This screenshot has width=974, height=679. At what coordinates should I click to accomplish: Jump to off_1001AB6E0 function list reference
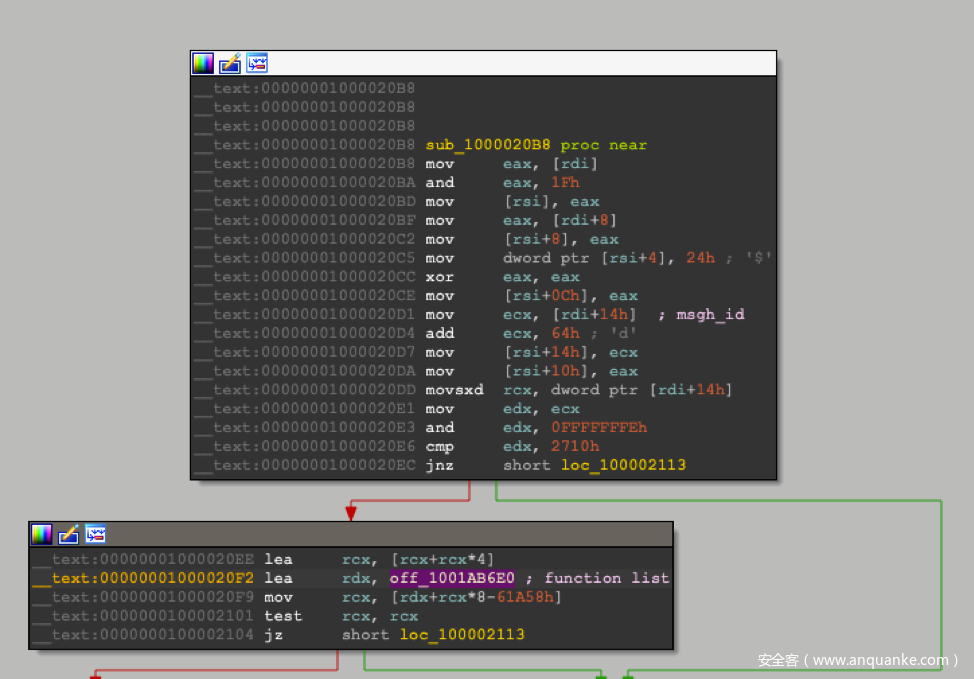coord(452,578)
